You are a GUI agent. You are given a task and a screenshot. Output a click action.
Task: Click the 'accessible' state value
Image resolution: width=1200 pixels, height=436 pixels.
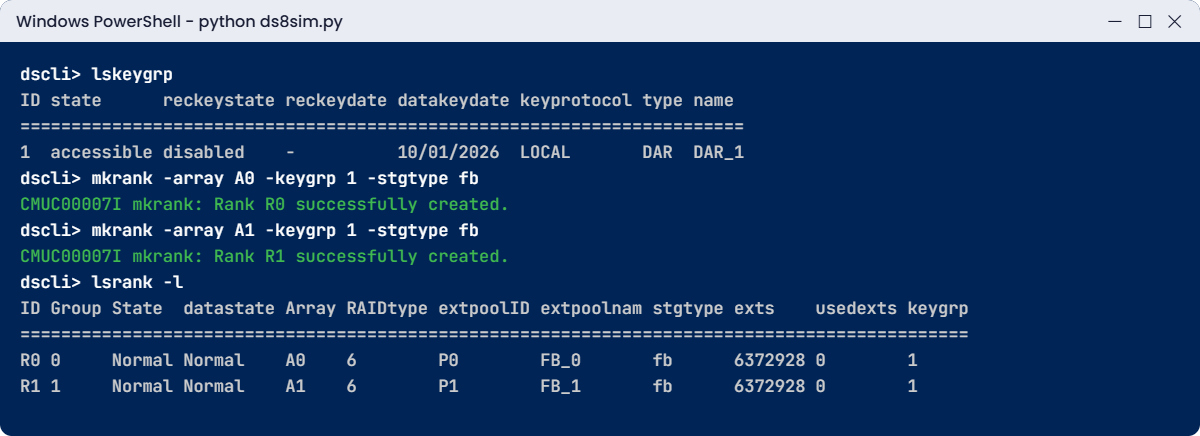(101, 153)
